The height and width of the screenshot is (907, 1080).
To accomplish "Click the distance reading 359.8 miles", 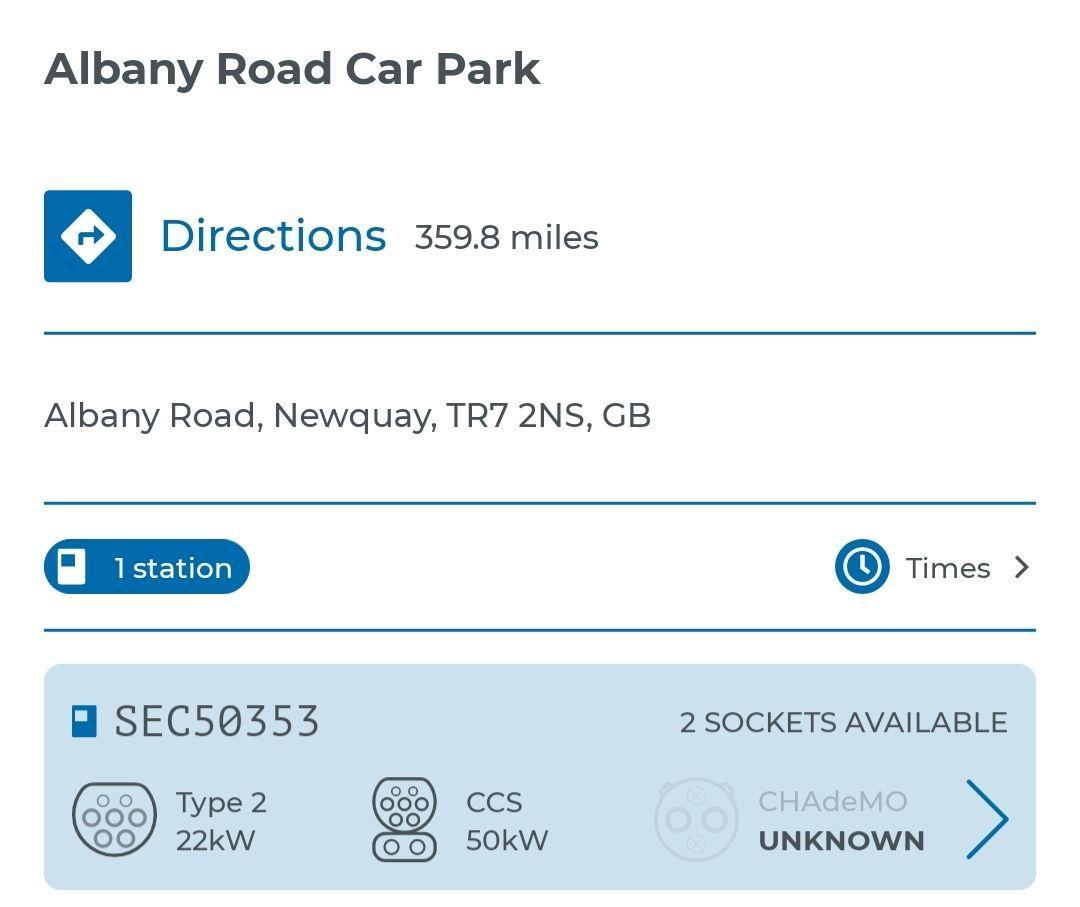I will click(506, 238).
